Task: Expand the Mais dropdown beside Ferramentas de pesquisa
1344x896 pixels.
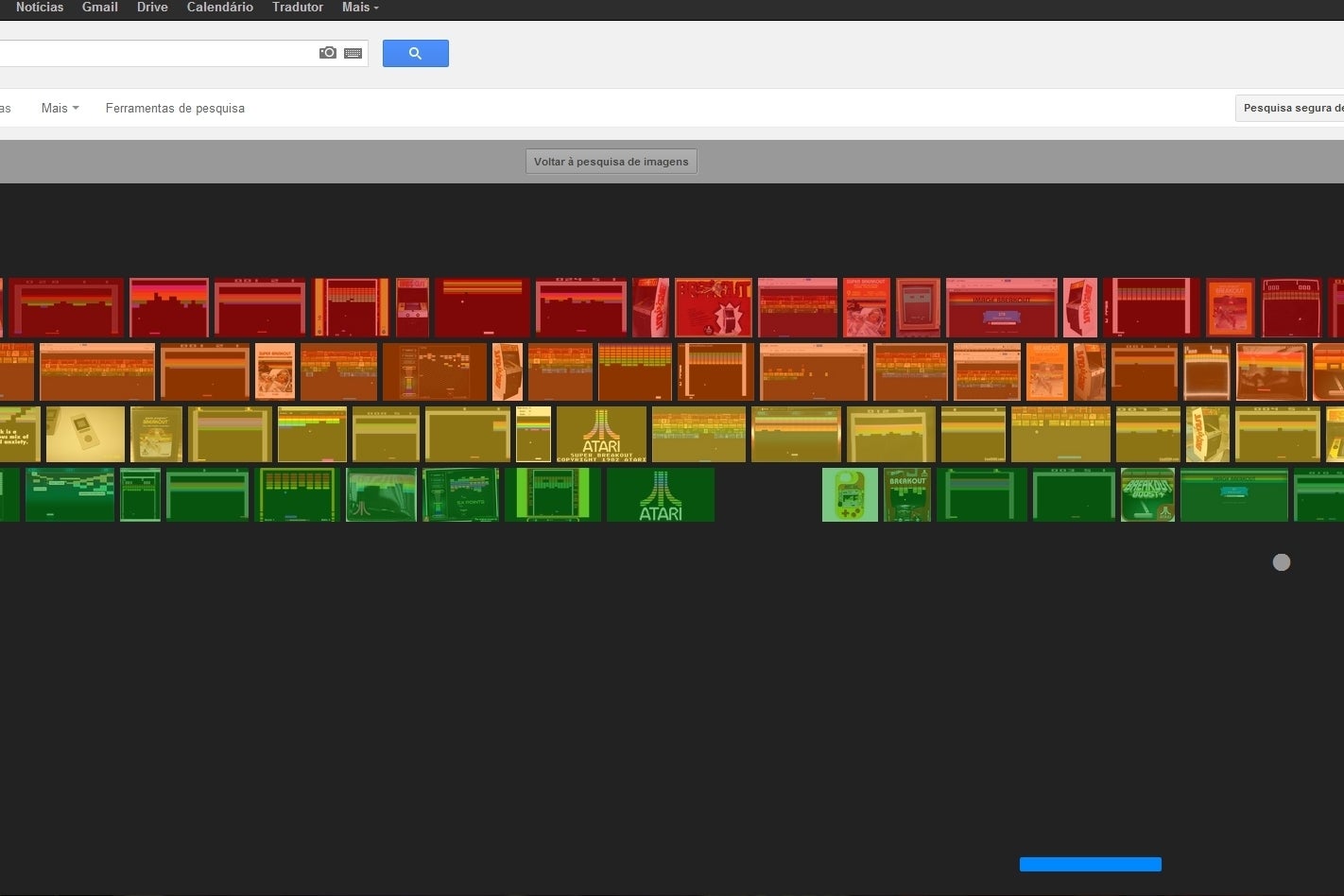Action: [x=60, y=109]
